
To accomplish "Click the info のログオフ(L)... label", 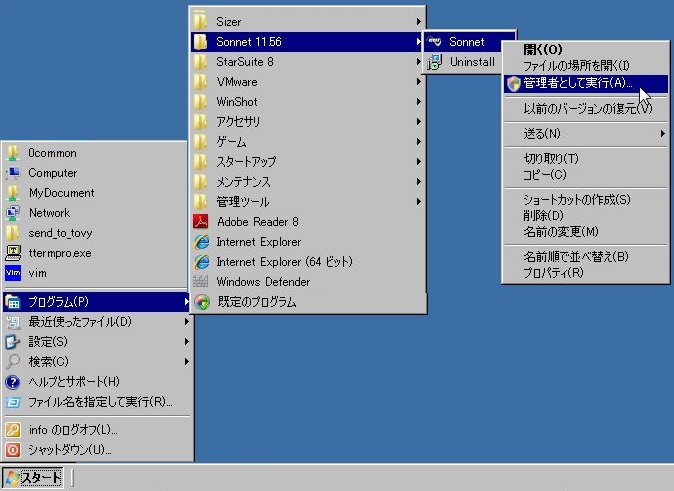I will coord(73,430).
